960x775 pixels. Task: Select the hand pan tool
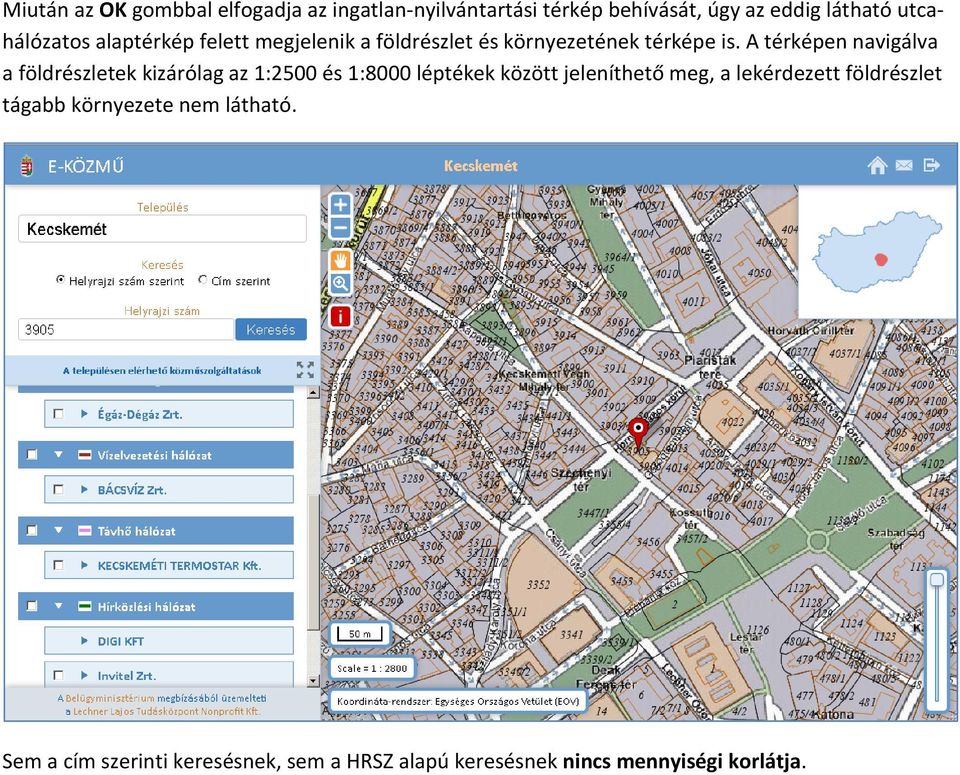click(x=340, y=260)
